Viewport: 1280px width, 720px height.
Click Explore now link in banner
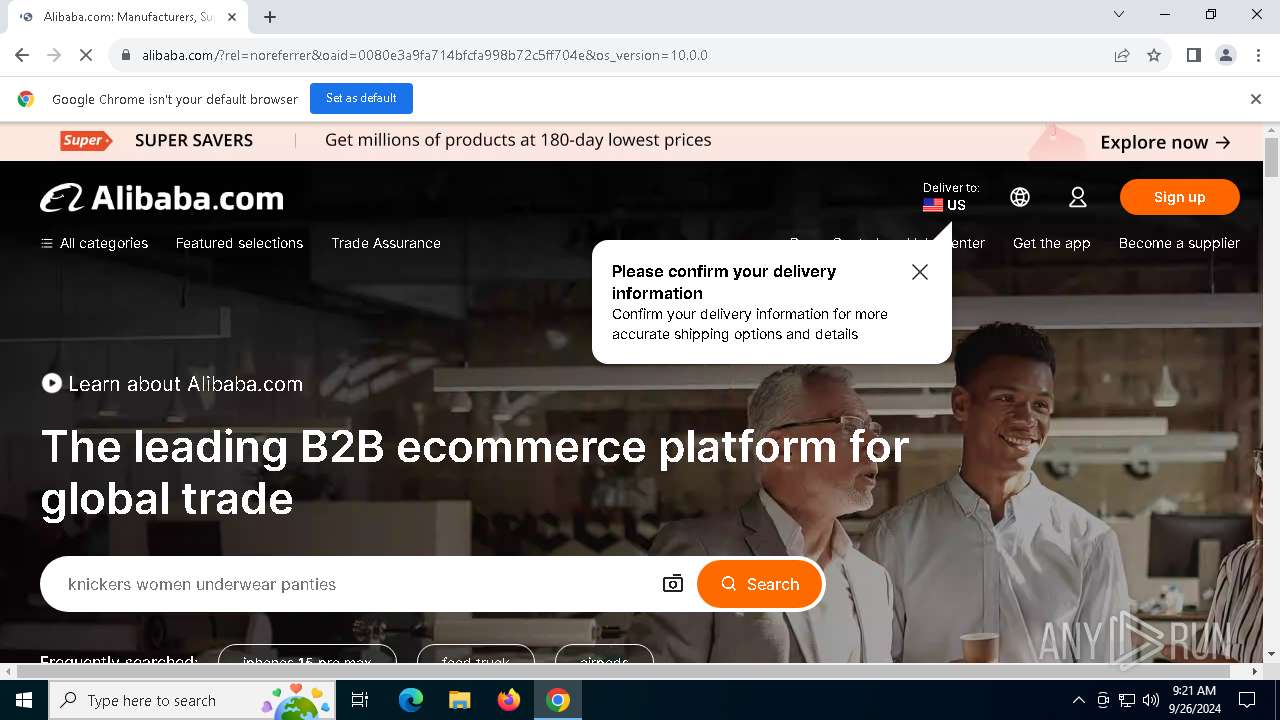tap(1165, 142)
